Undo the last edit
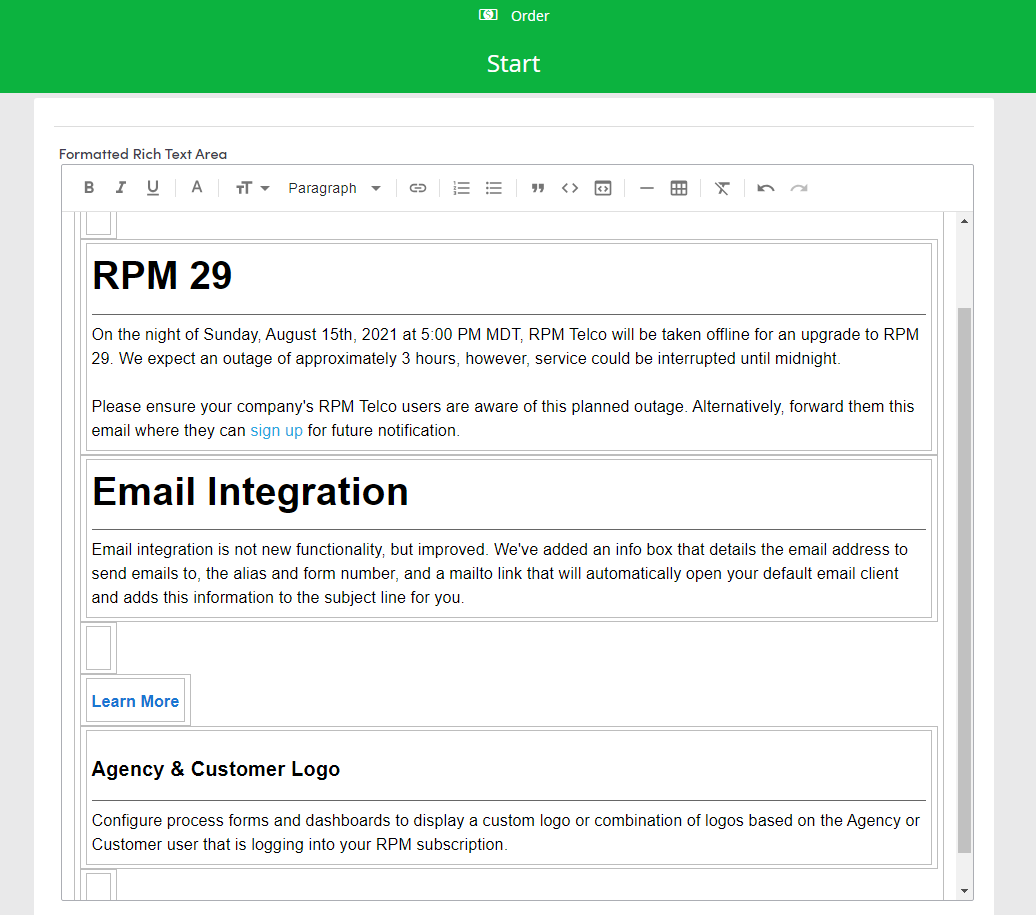This screenshot has width=1036, height=915. [766, 188]
